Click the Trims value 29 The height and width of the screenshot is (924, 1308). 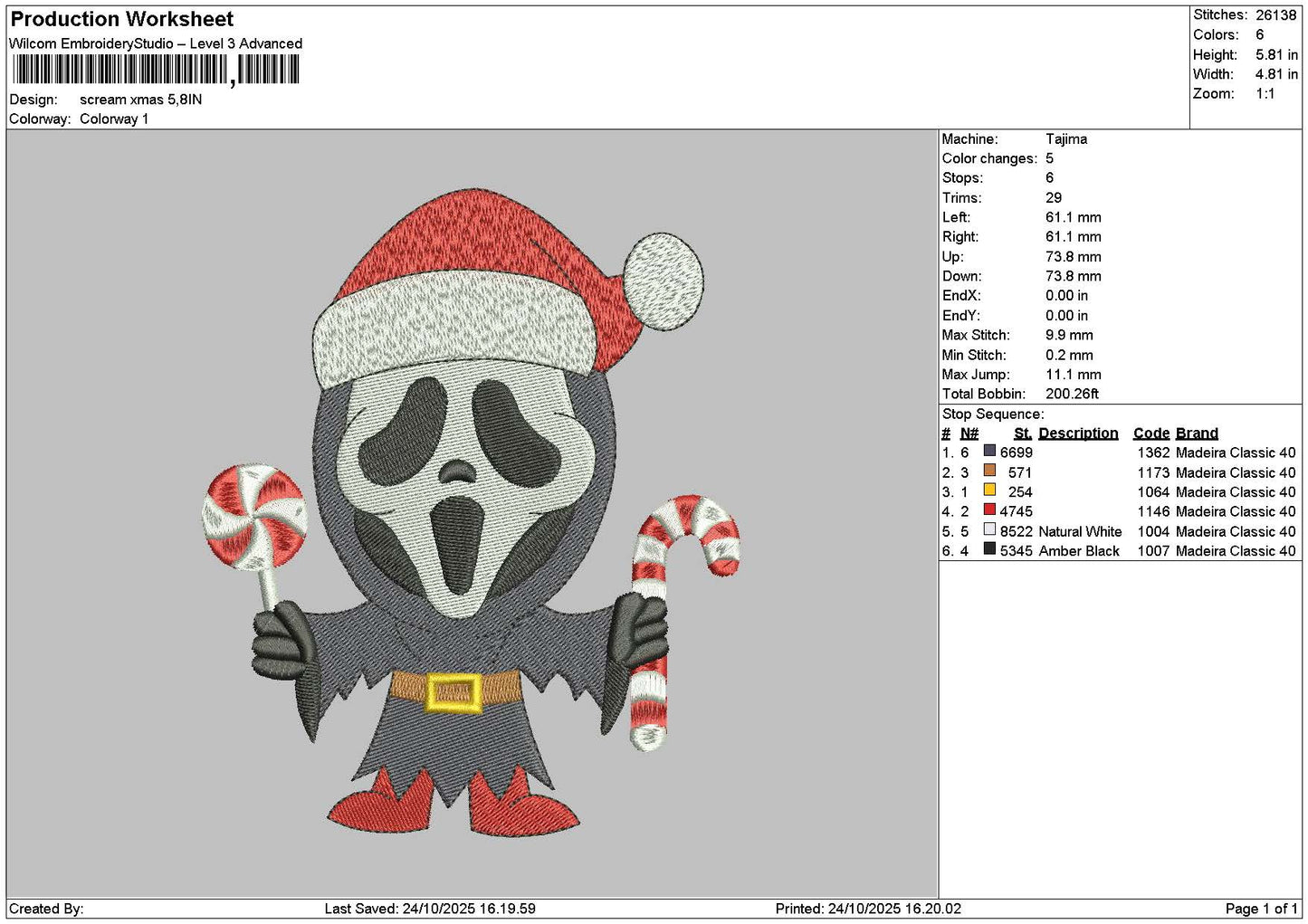click(x=1054, y=197)
